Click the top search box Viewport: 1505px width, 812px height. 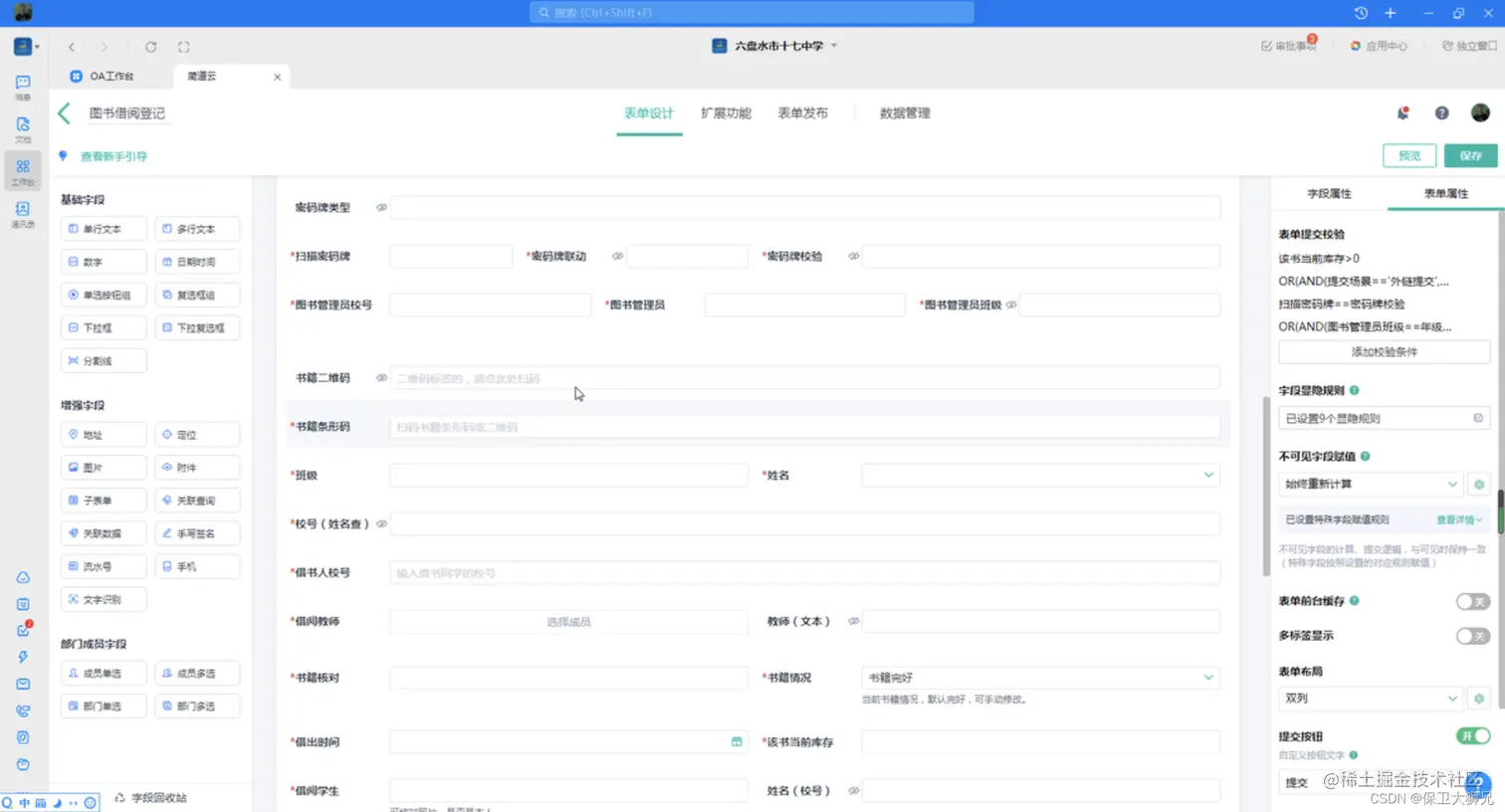click(x=752, y=13)
